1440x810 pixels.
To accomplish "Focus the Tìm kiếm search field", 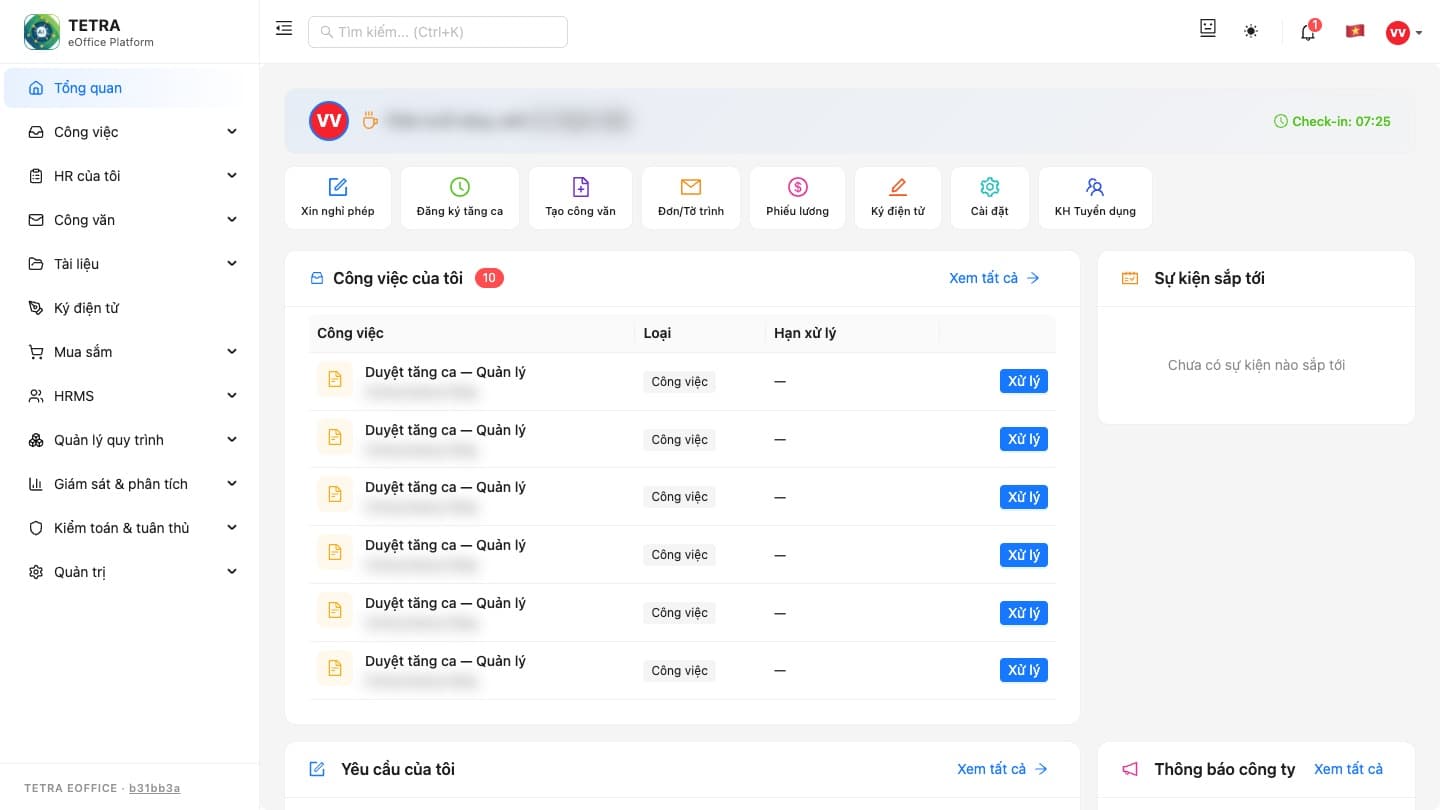I will [x=438, y=32].
